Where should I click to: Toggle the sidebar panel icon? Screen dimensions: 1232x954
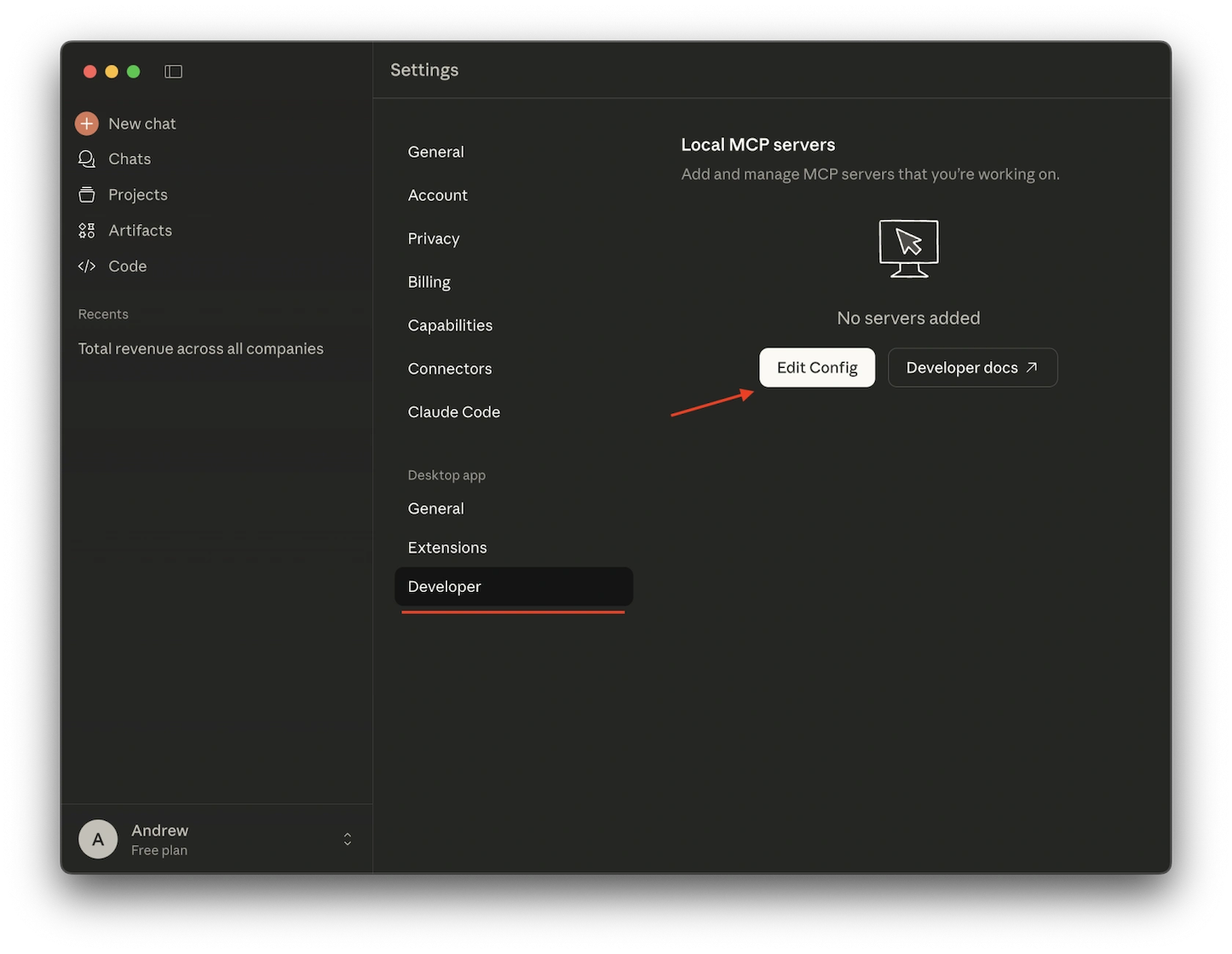coord(174,72)
